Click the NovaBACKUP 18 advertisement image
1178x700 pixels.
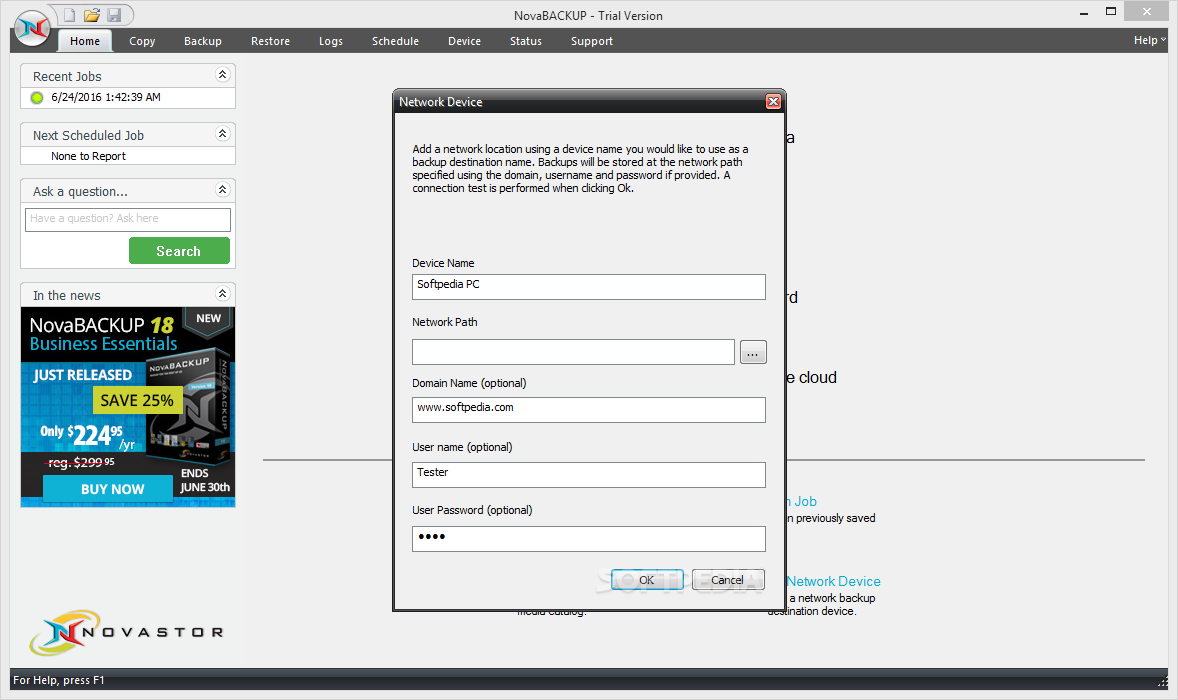(128, 407)
